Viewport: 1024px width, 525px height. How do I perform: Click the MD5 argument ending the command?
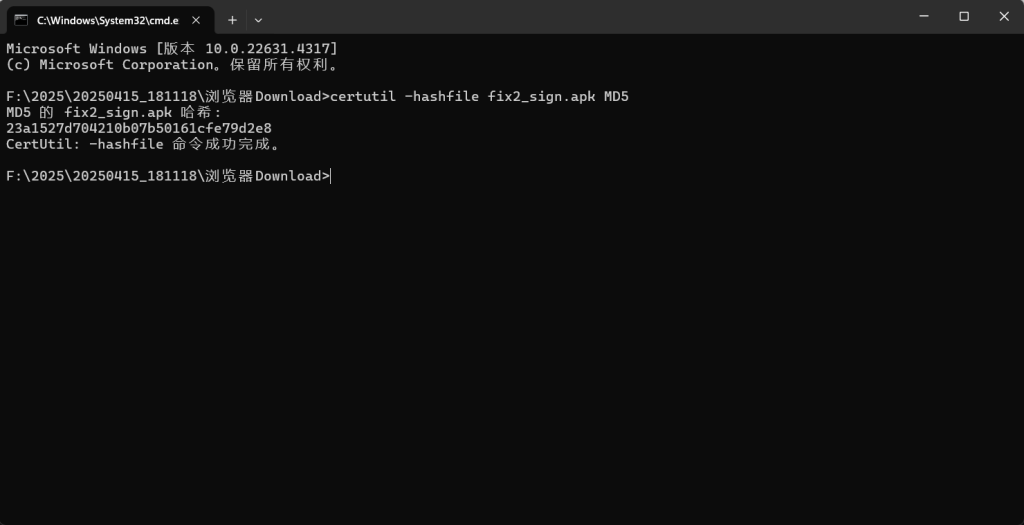coord(616,96)
